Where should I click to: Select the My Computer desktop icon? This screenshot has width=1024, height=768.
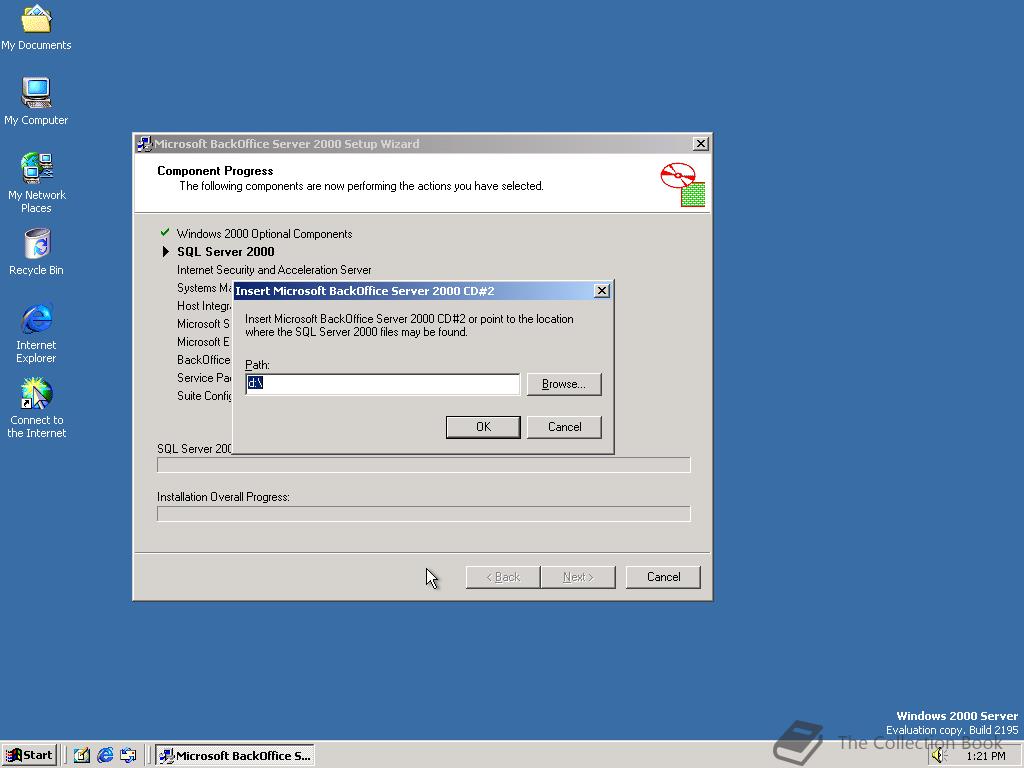tap(36, 101)
